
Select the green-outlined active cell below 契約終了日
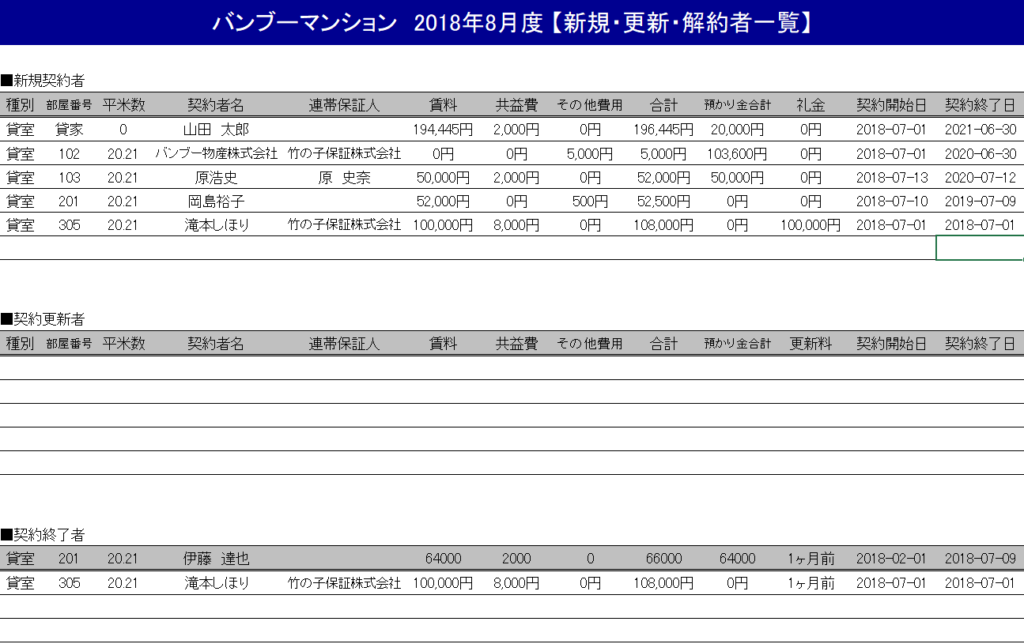(980, 248)
